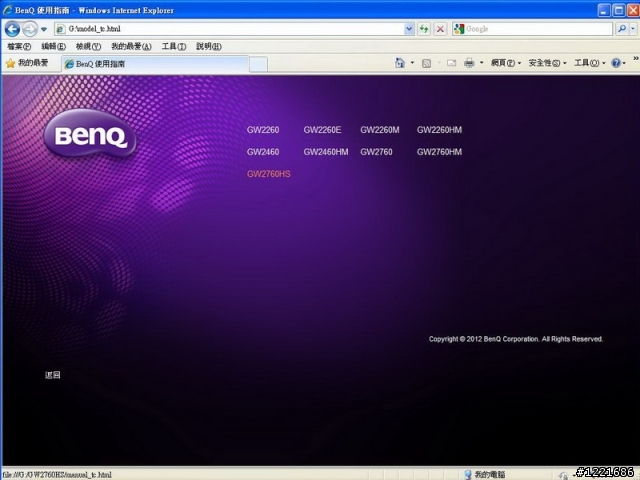Image resolution: width=640 pixels, height=480 pixels.
Task: Click into the Google search box
Action: coord(538,29)
